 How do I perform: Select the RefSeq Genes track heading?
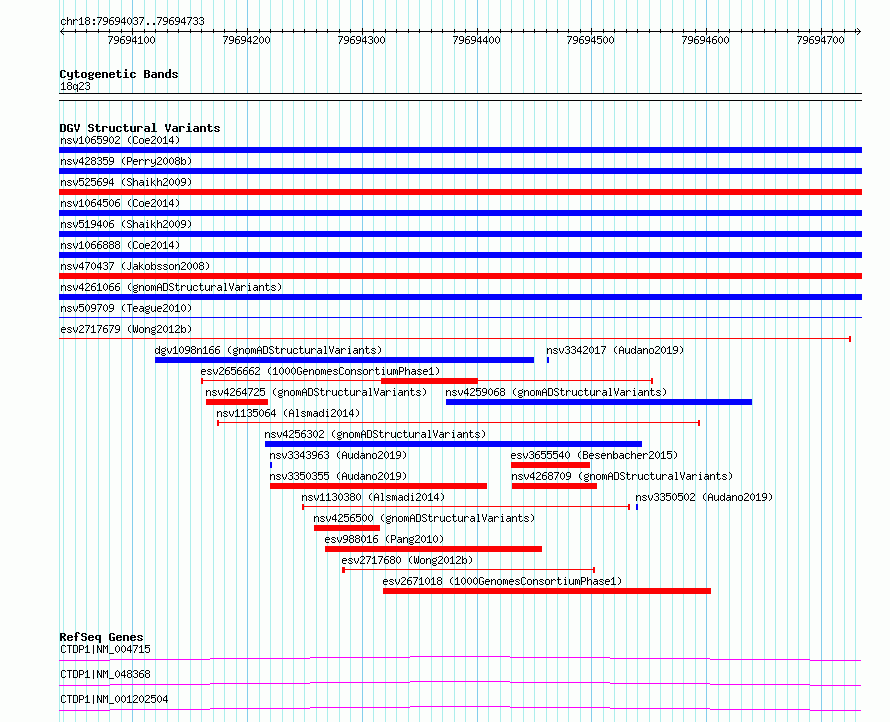(x=102, y=637)
